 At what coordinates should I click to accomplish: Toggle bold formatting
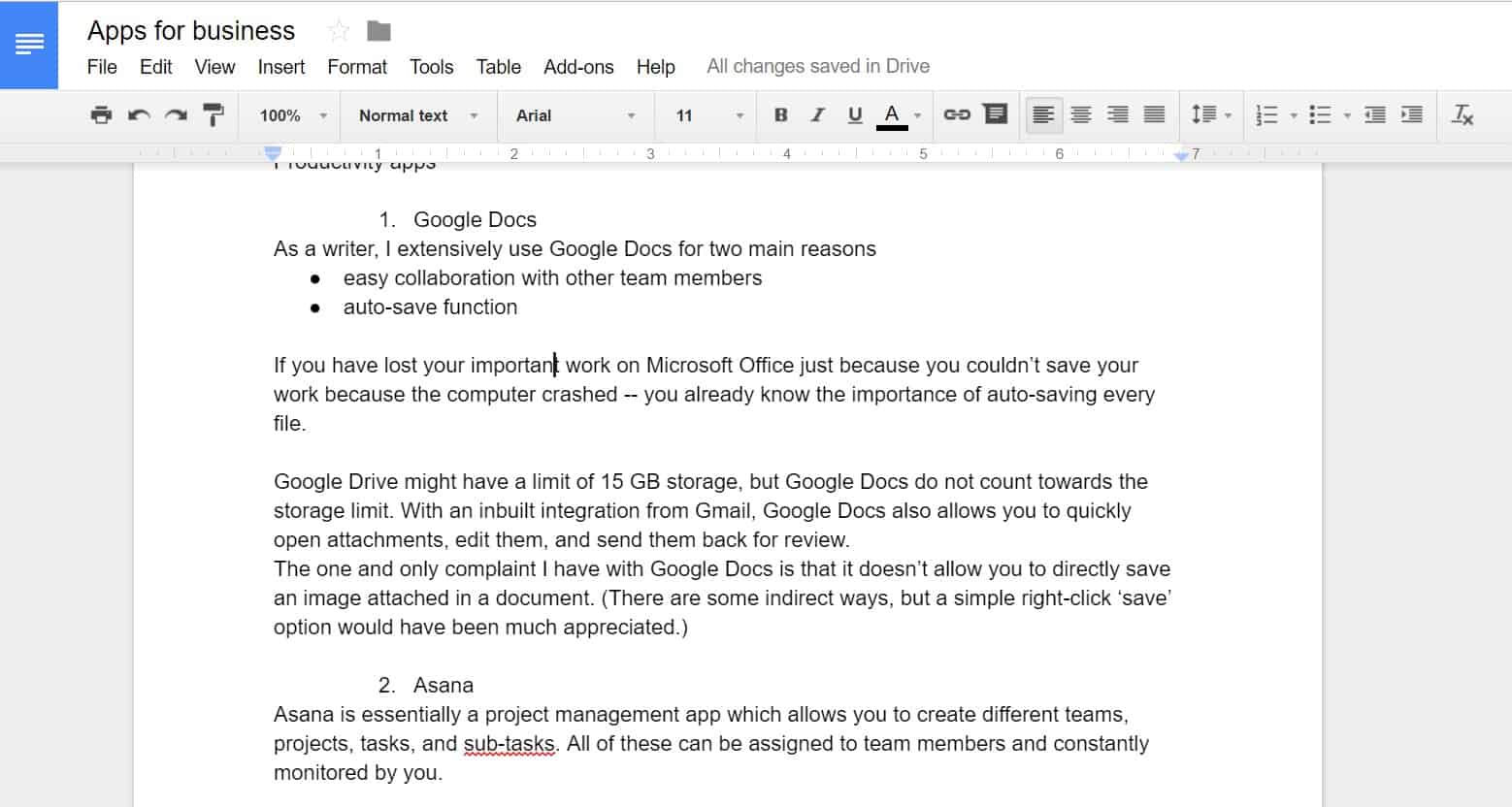pyautogui.click(x=780, y=115)
